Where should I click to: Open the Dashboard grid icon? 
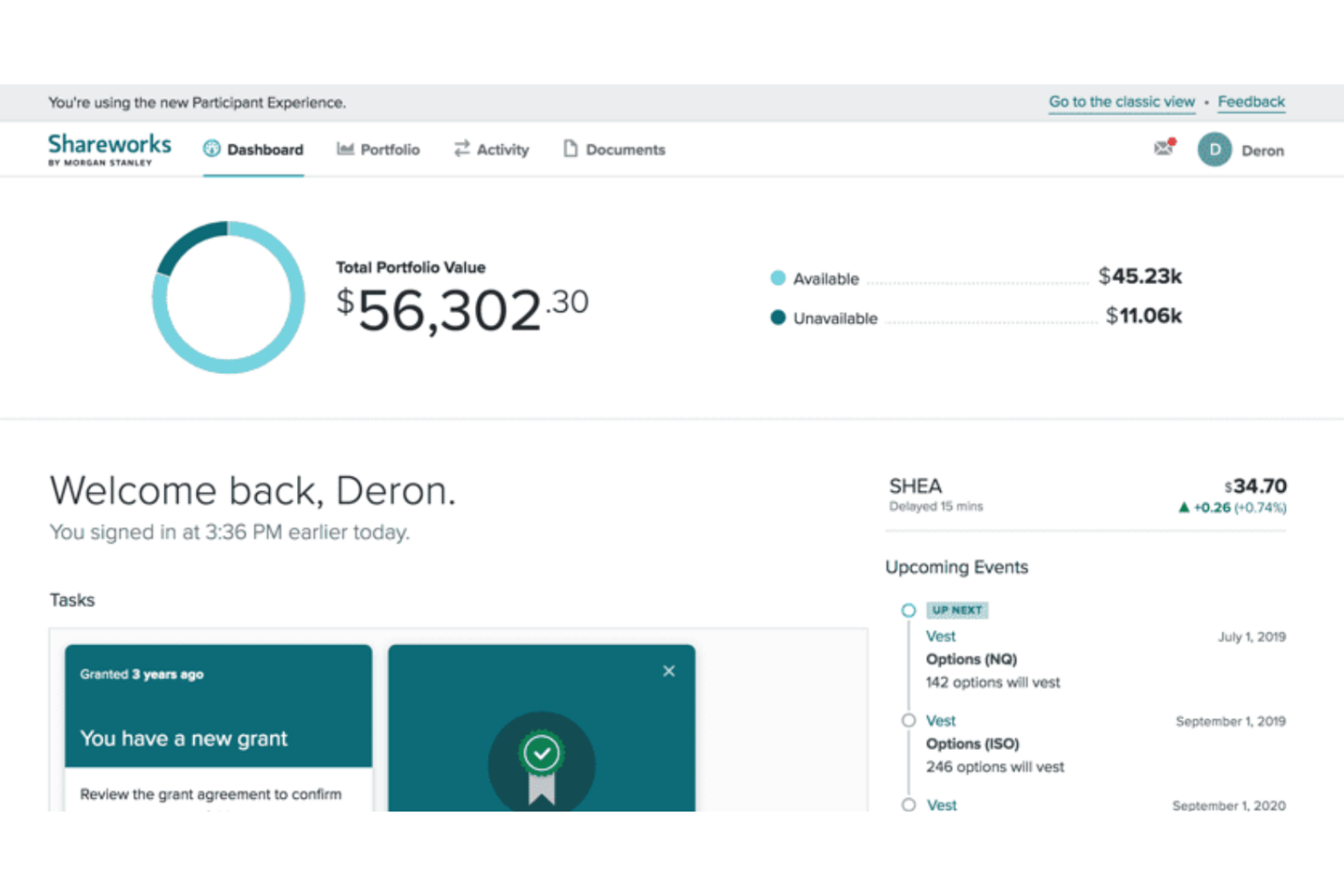pyautogui.click(x=212, y=149)
